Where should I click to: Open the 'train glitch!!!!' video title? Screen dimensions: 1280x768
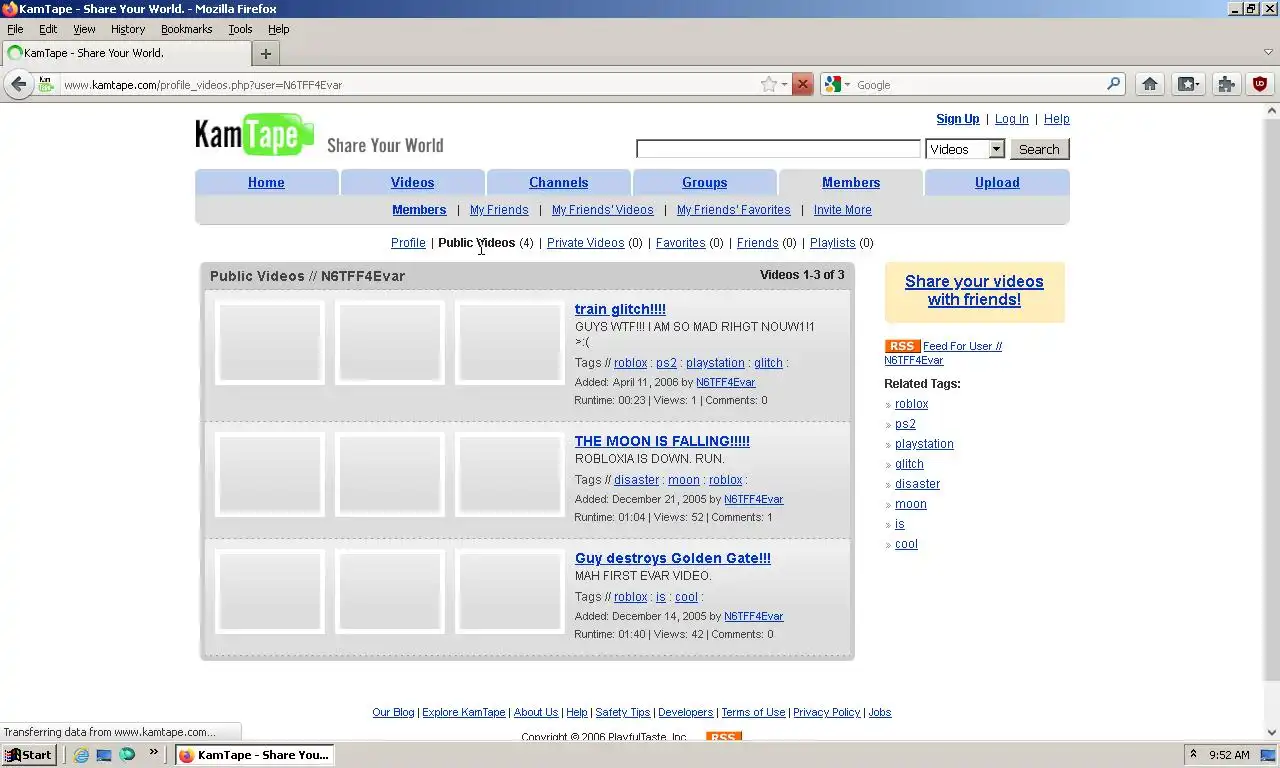620,309
